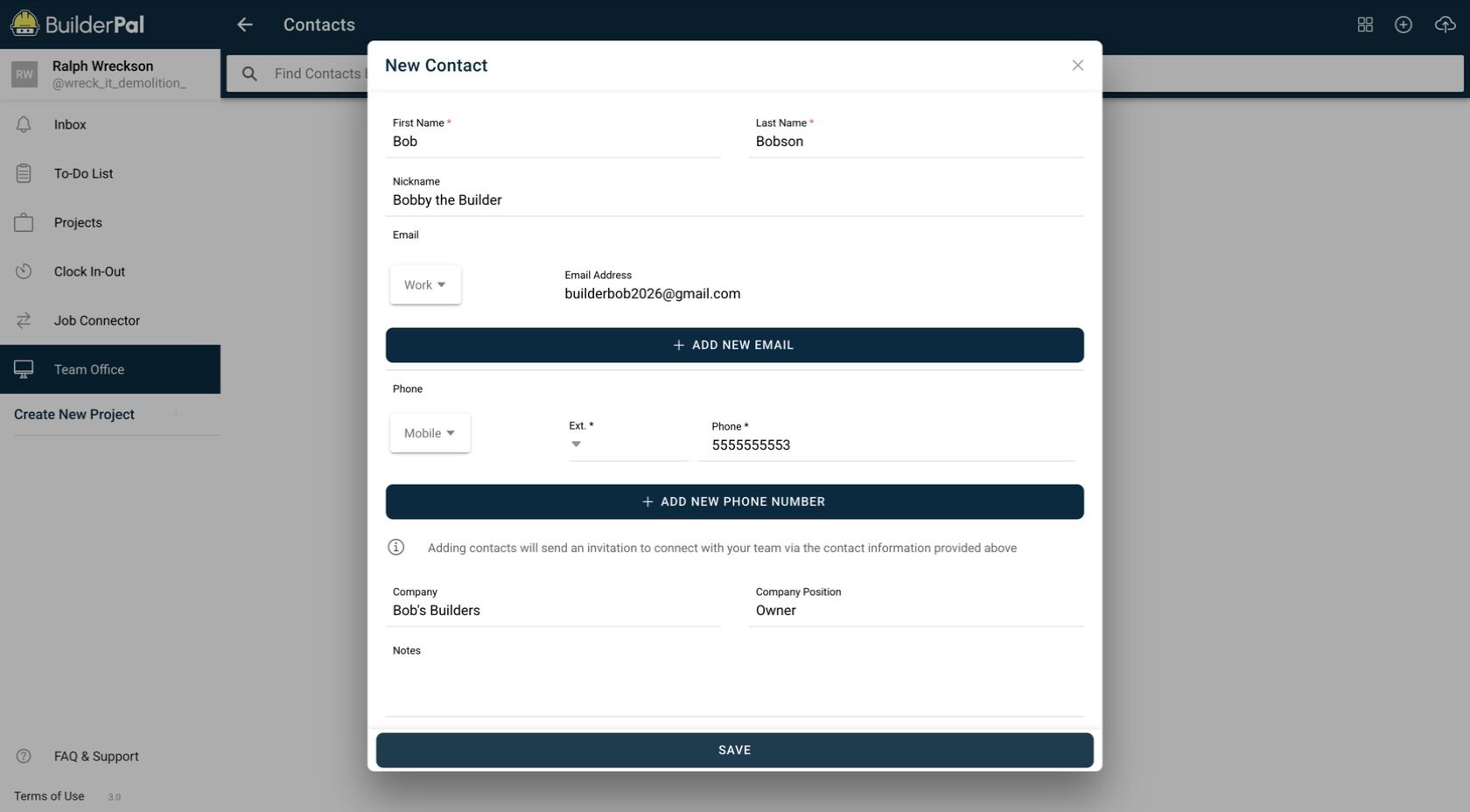The height and width of the screenshot is (812, 1470).
Task: Click the search magnifier icon
Action: [249, 73]
